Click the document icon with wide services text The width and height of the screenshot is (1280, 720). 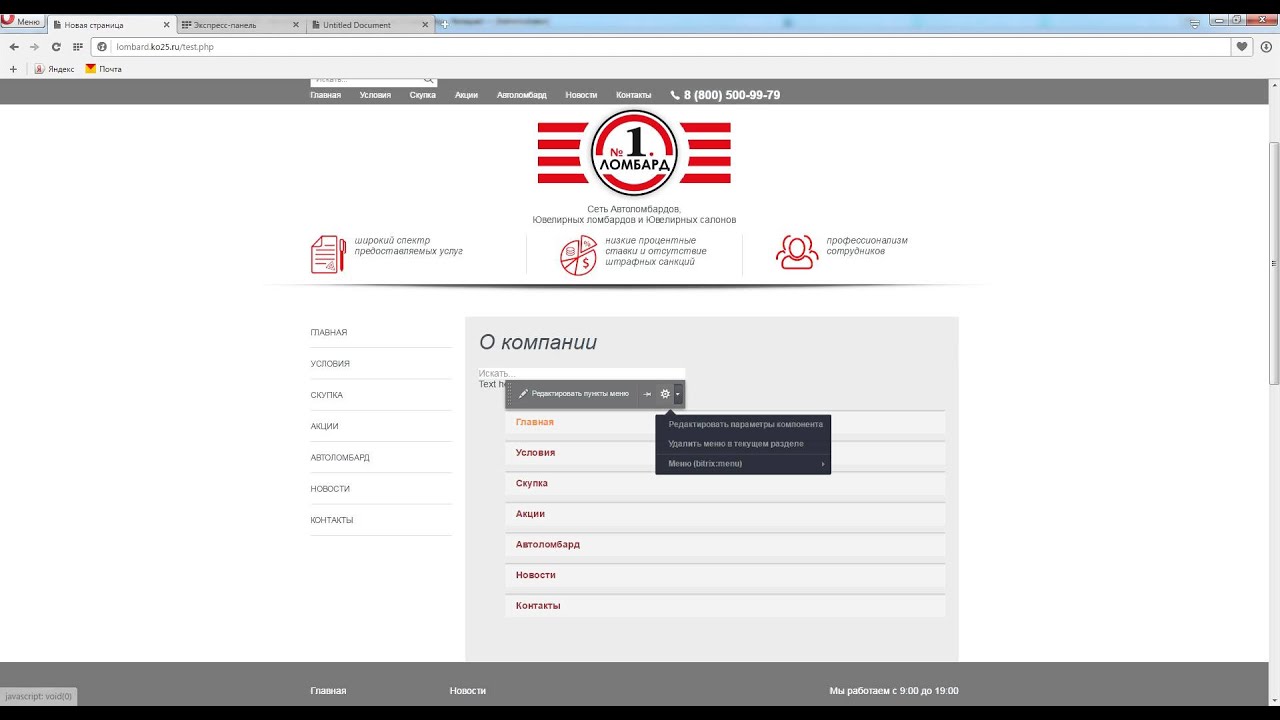[x=328, y=254]
